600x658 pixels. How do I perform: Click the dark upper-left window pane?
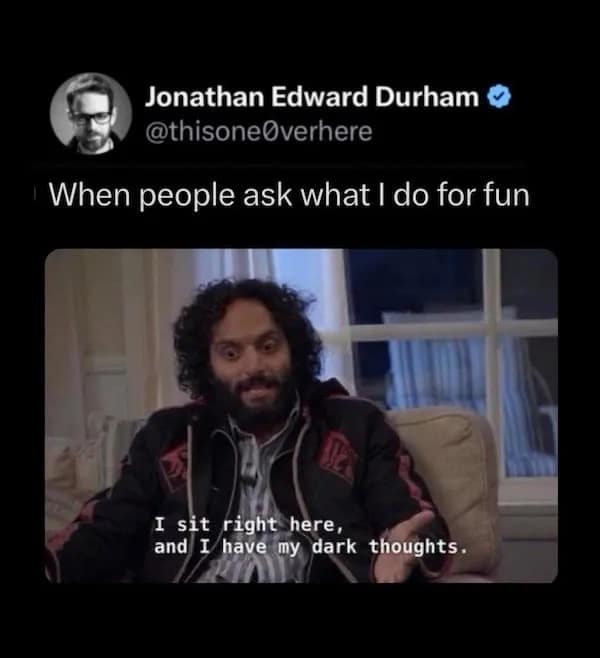point(415,285)
